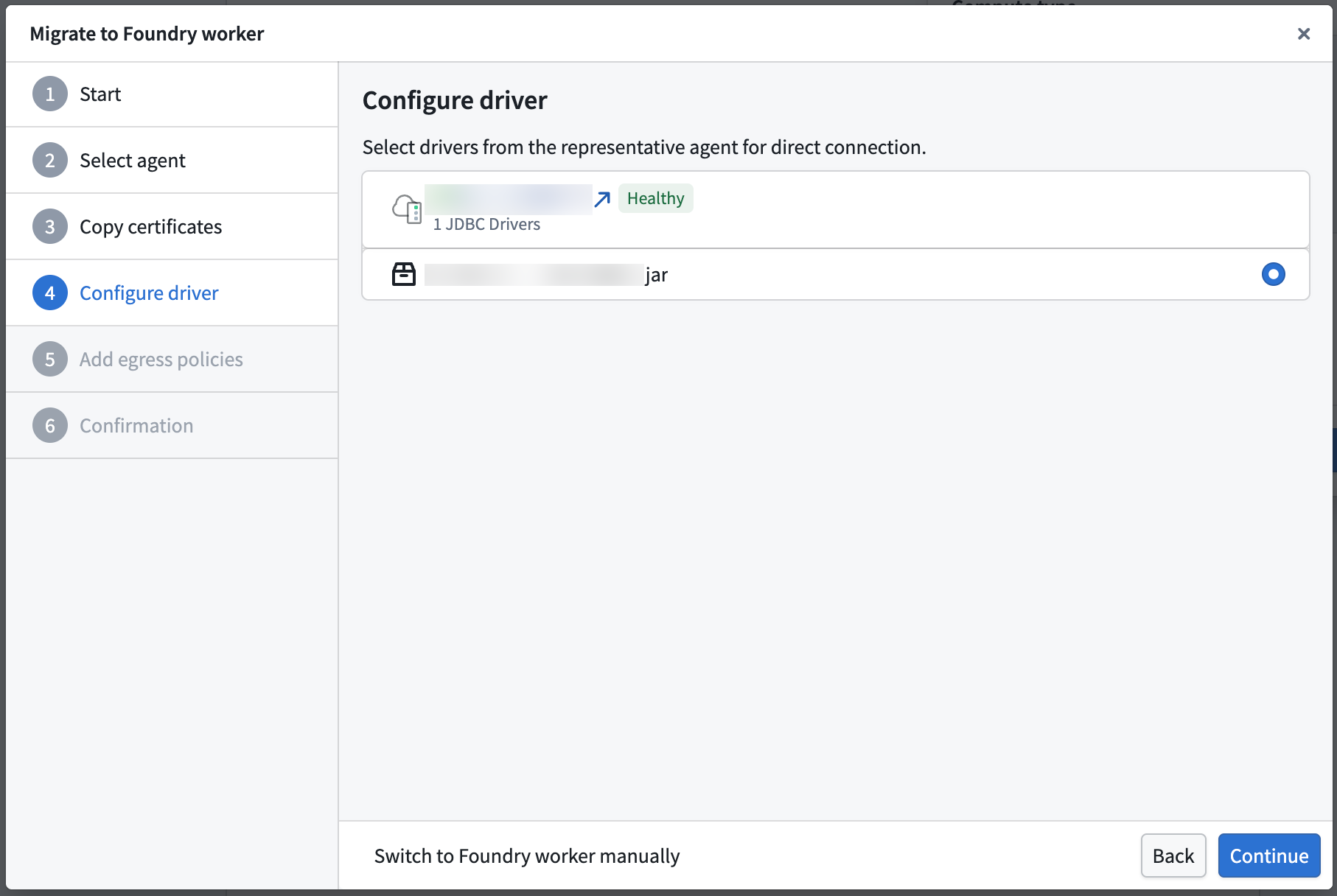1337x896 pixels.
Task: Click the Back button
Action: click(x=1173, y=855)
